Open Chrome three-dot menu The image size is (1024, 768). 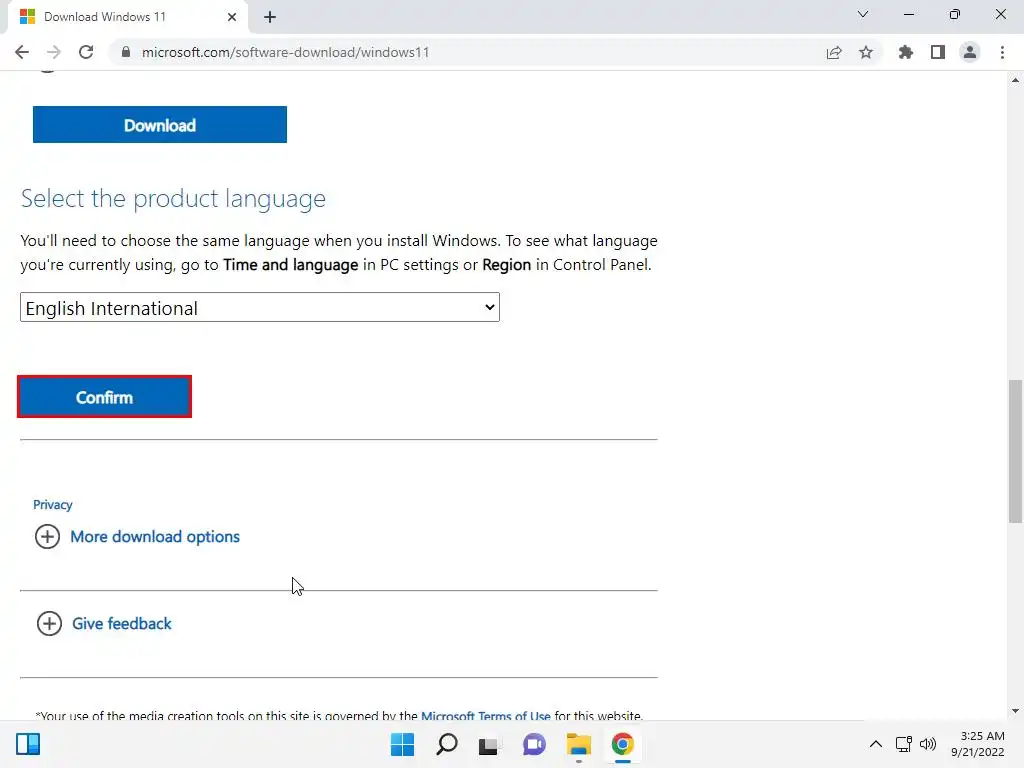point(1002,52)
